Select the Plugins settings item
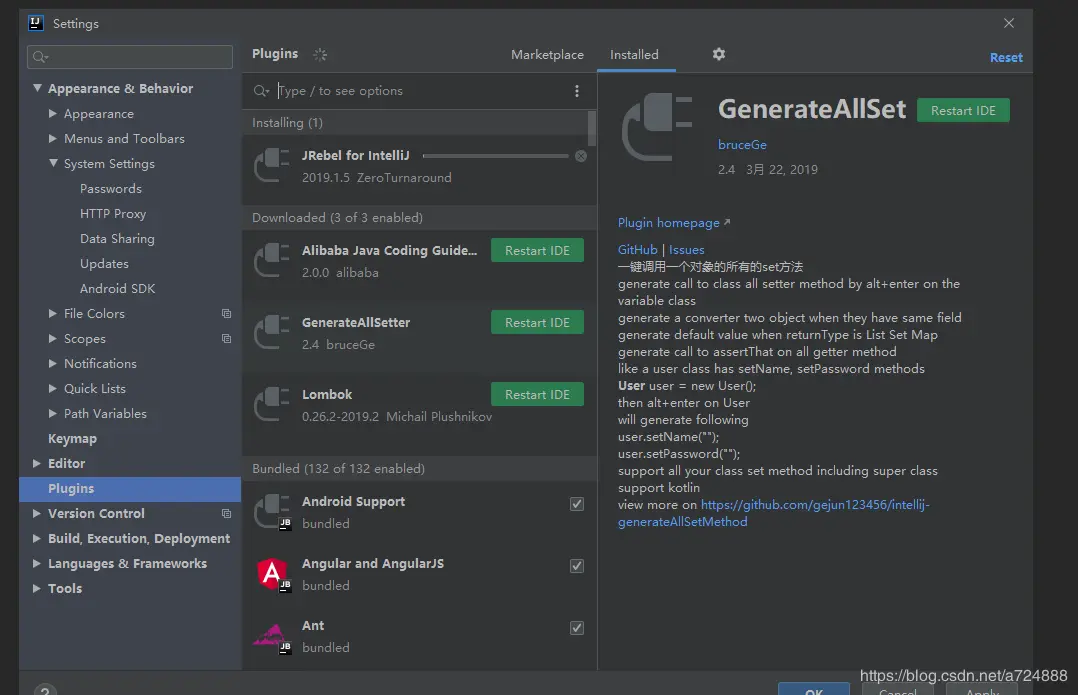This screenshot has width=1078, height=695. pyautogui.click(x=130, y=489)
